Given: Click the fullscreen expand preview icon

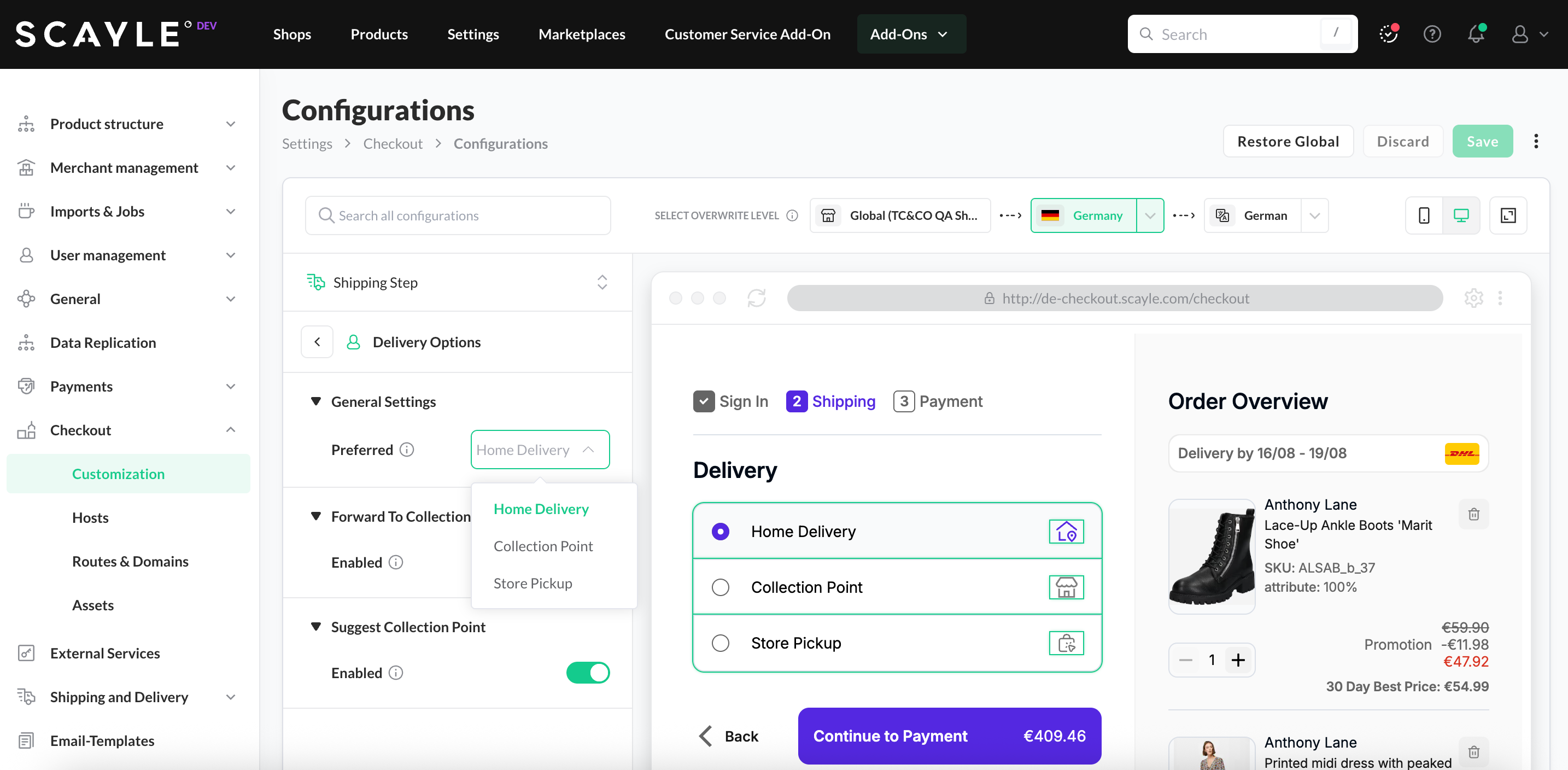Looking at the screenshot, I should (x=1508, y=215).
